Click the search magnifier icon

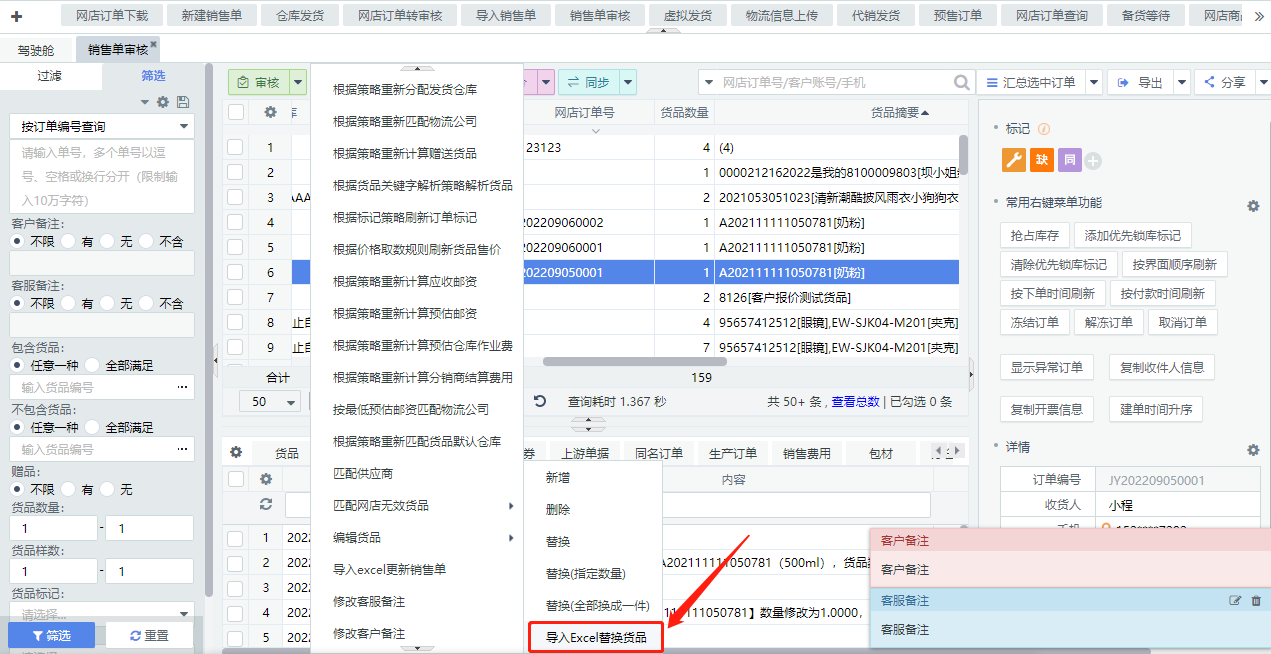coord(961,83)
